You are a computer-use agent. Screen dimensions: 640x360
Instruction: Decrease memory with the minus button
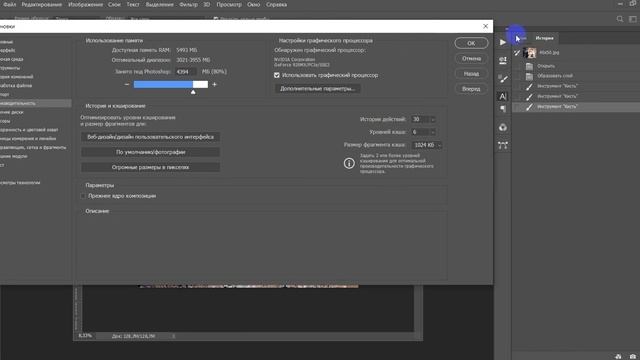pos(127,84)
